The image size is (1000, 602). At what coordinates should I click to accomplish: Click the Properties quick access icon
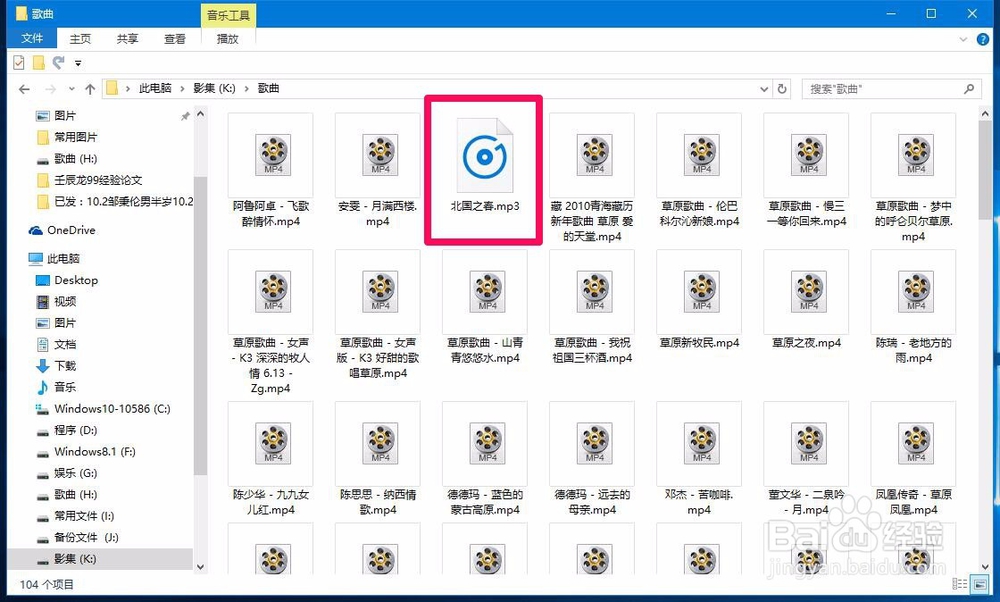[x=18, y=62]
